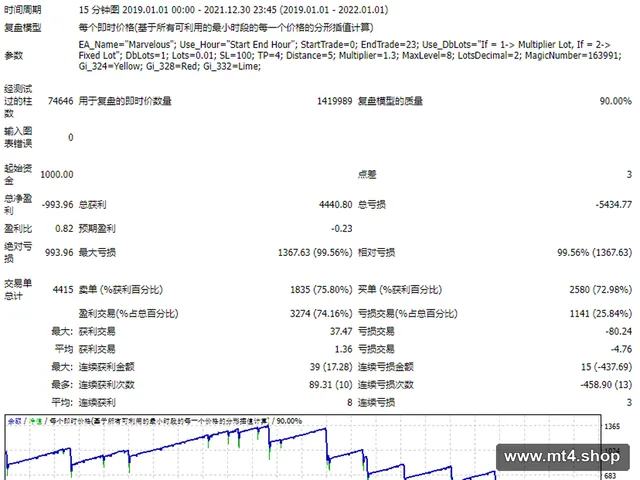Click the average profit trade value '1.36'
640x480 pixels.
pyautogui.click(x=344, y=349)
